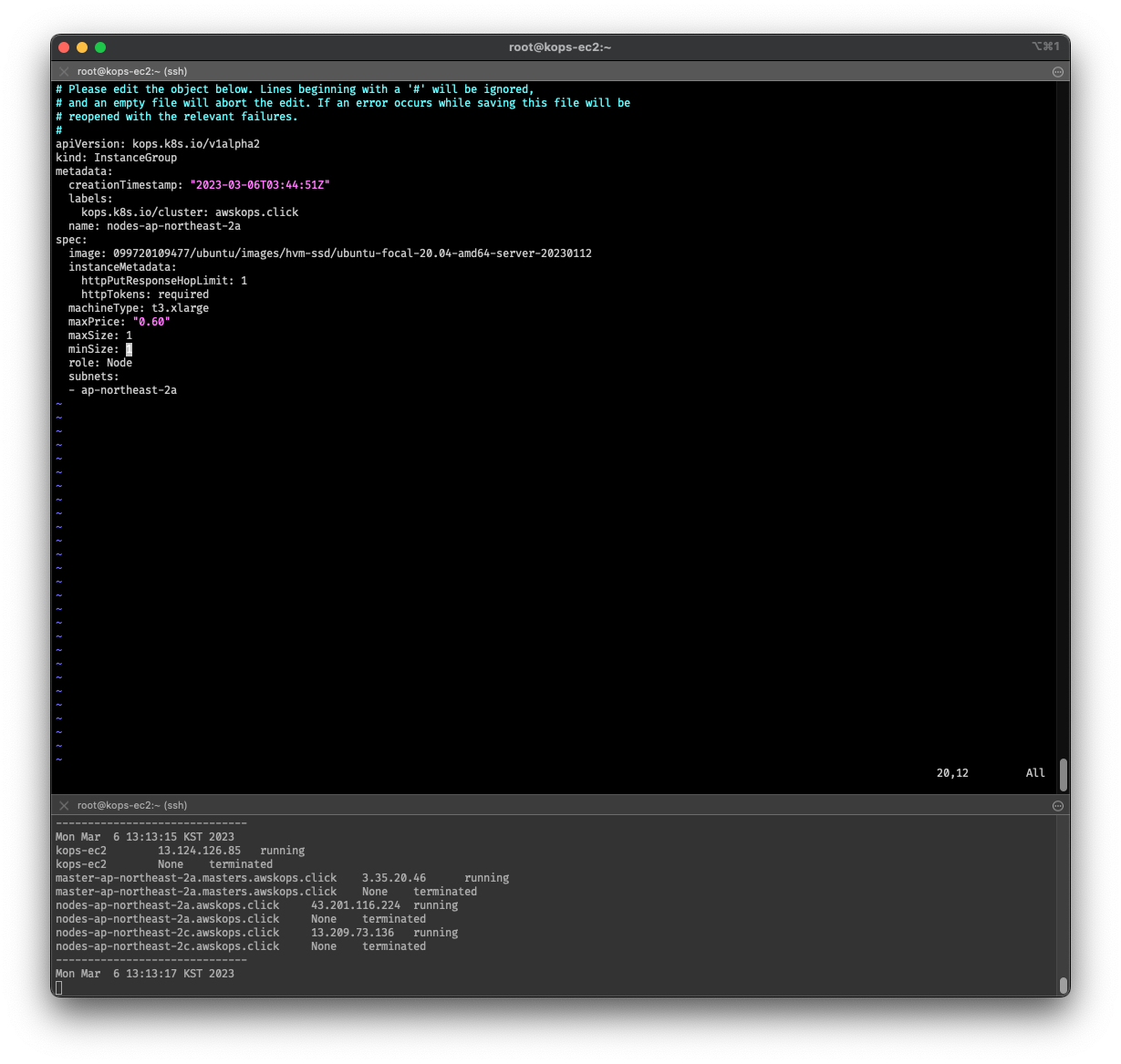Click the metadata: key line
Image resolution: width=1121 pixels, height=1064 pixels.
[84, 171]
